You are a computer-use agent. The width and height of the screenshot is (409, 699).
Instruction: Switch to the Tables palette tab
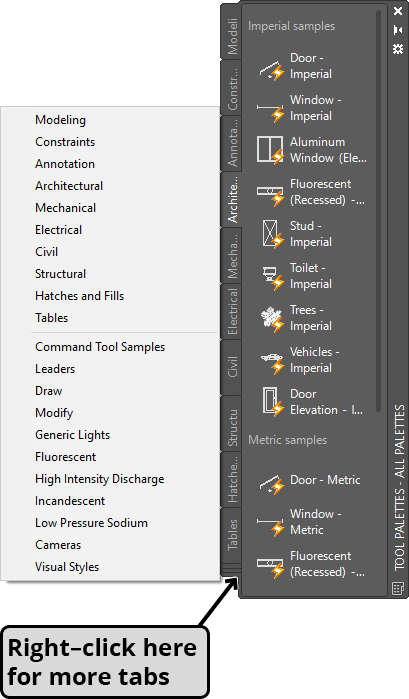click(x=231, y=535)
